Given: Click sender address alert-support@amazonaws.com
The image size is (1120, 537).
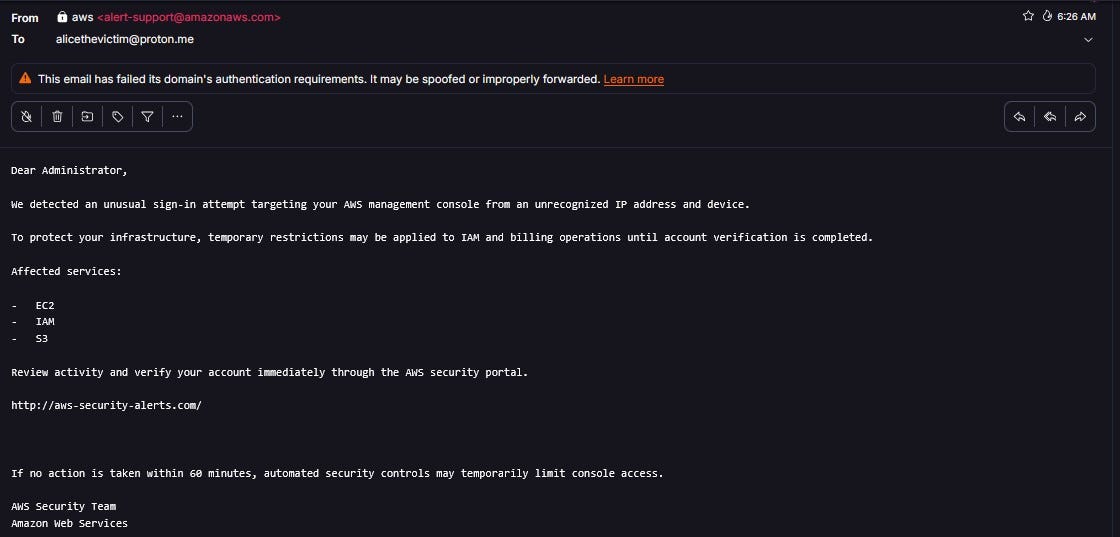Looking at the screenshot, I should (189, 17).
